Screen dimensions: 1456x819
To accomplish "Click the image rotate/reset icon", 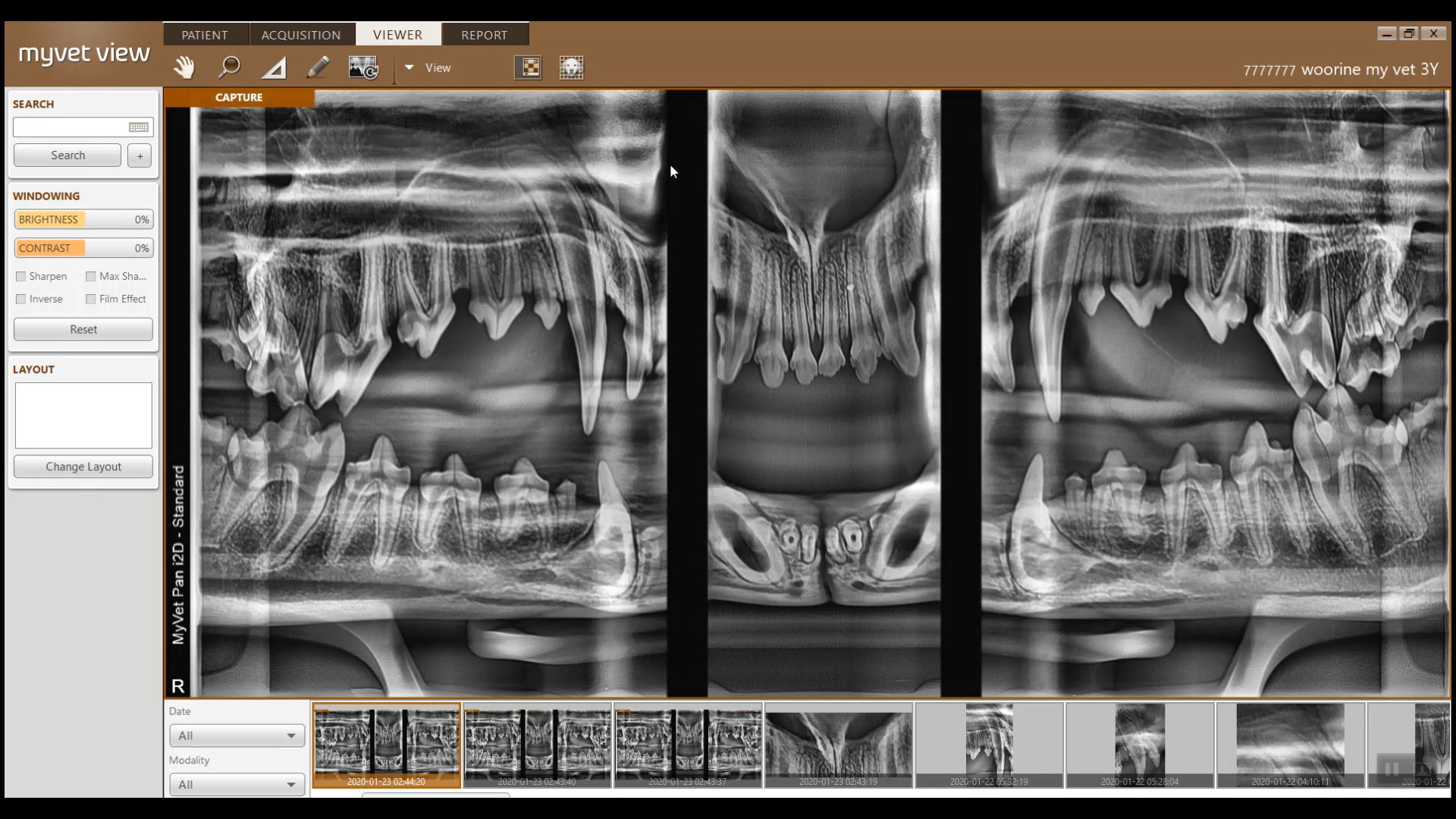I will 363,67.
